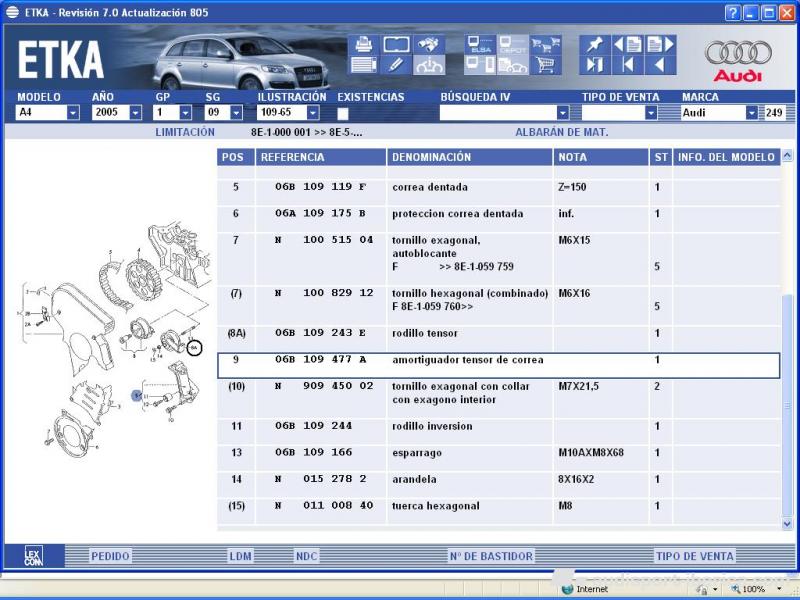This screenshot has height=600, width=800.
Task: Click the skip-to-first arrow icon
Action: pyautogui.click(x=628, y=65)
